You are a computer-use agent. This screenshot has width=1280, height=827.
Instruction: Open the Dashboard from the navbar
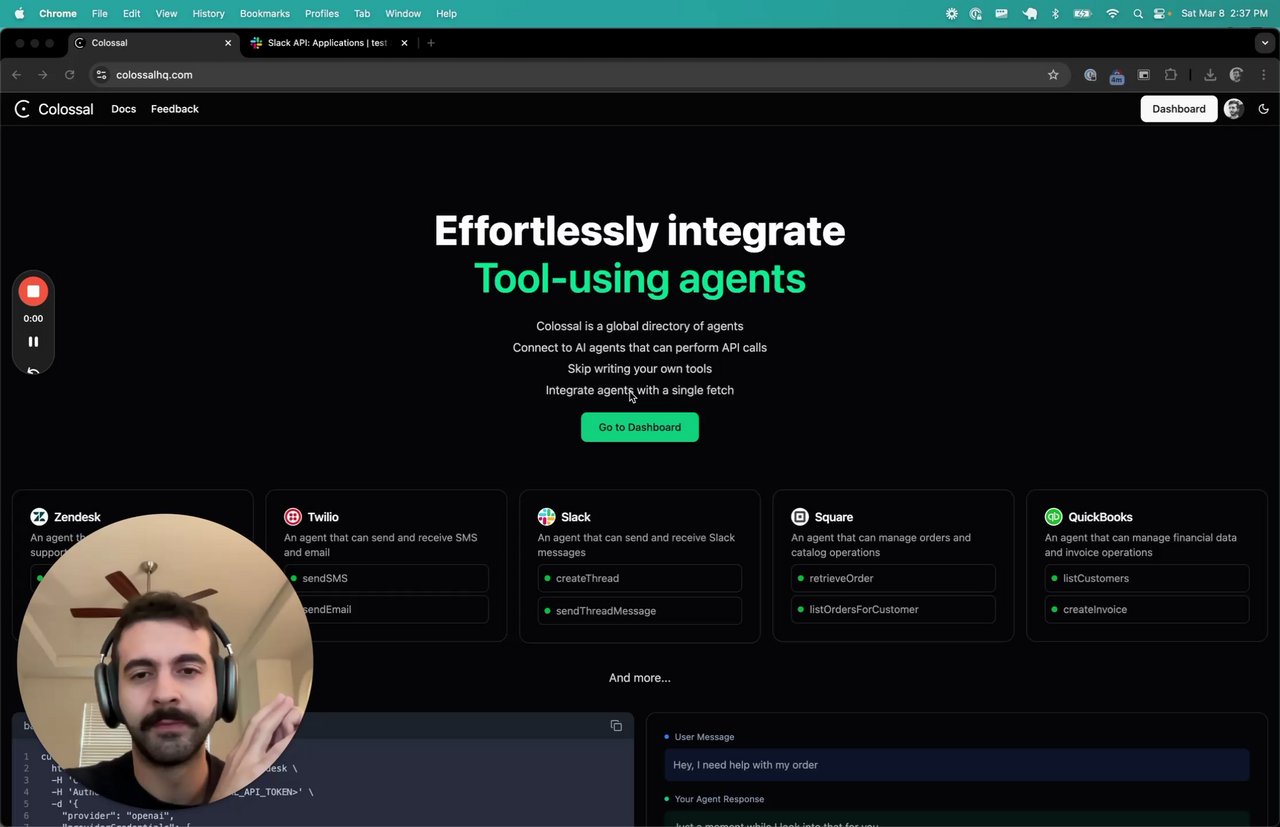tap(1179, 109)
